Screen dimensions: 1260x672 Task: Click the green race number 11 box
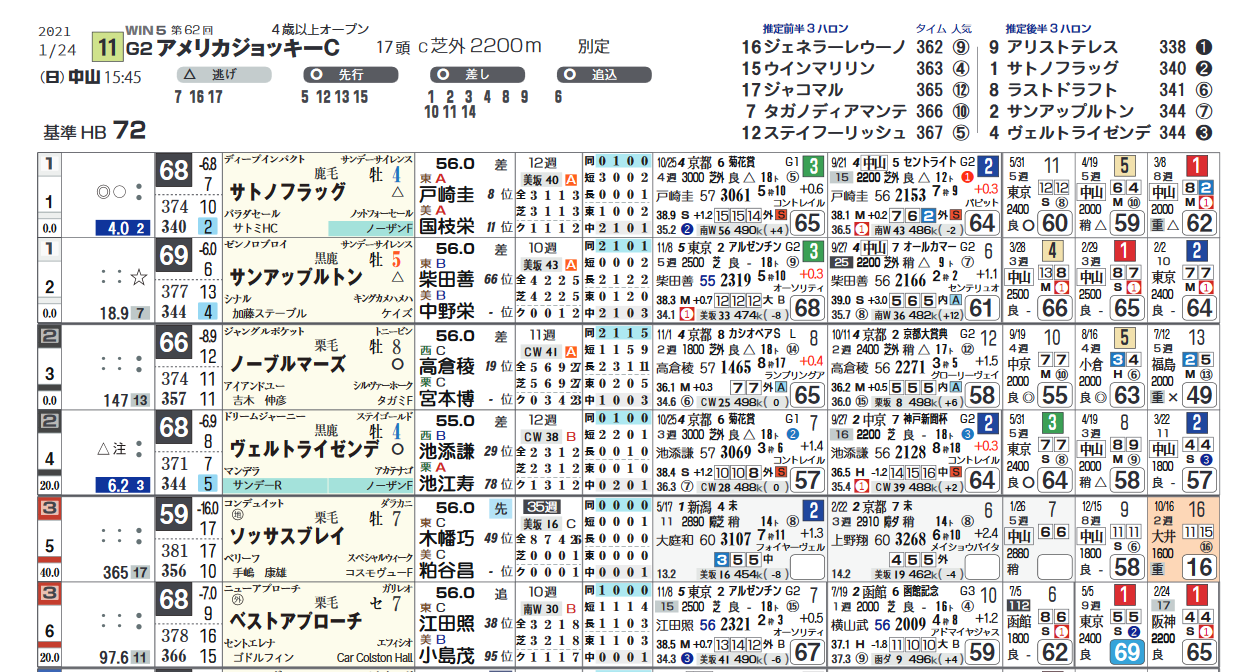(106, 47)
